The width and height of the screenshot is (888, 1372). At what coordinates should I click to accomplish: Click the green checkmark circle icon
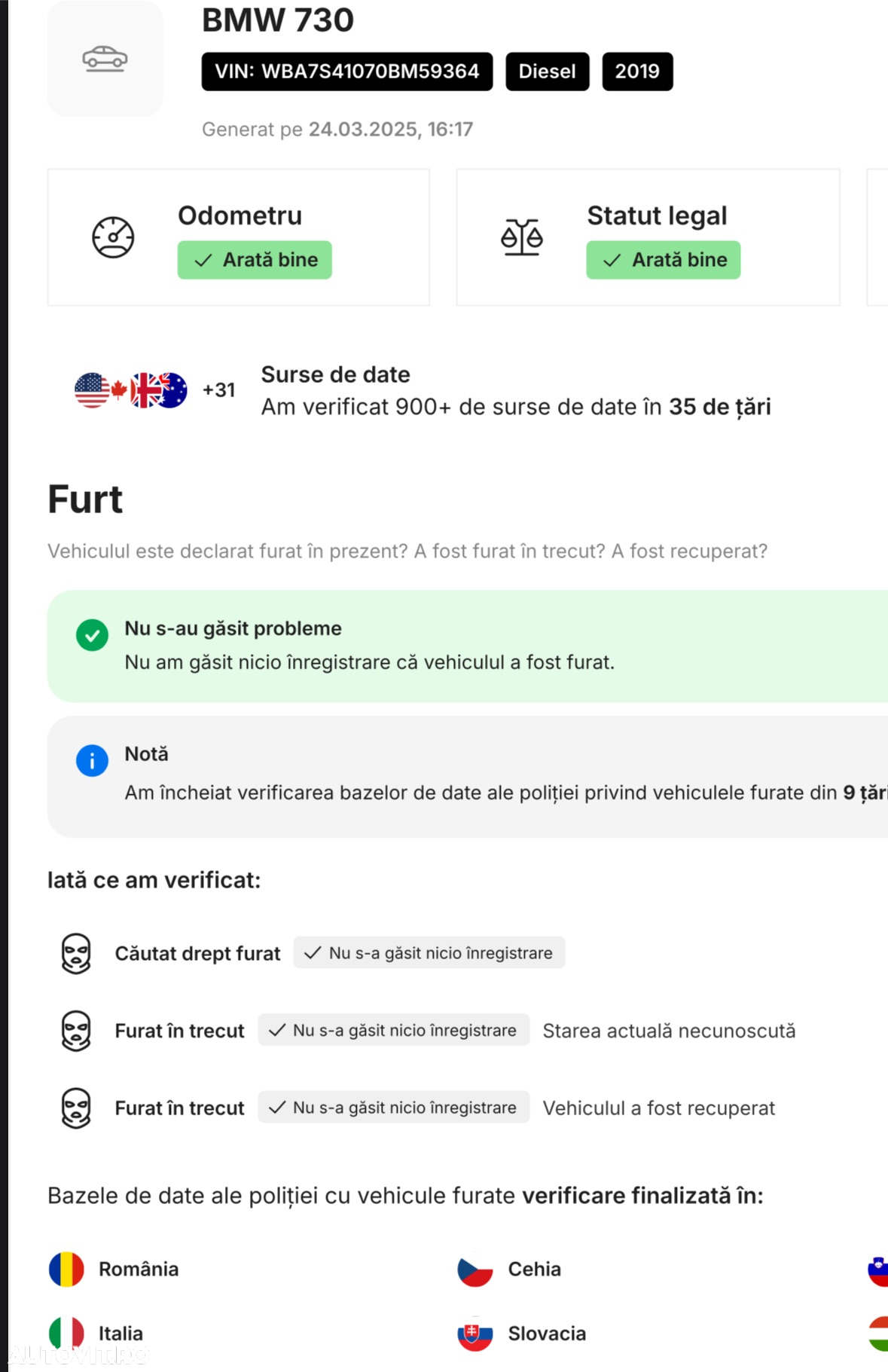point(92,635)
